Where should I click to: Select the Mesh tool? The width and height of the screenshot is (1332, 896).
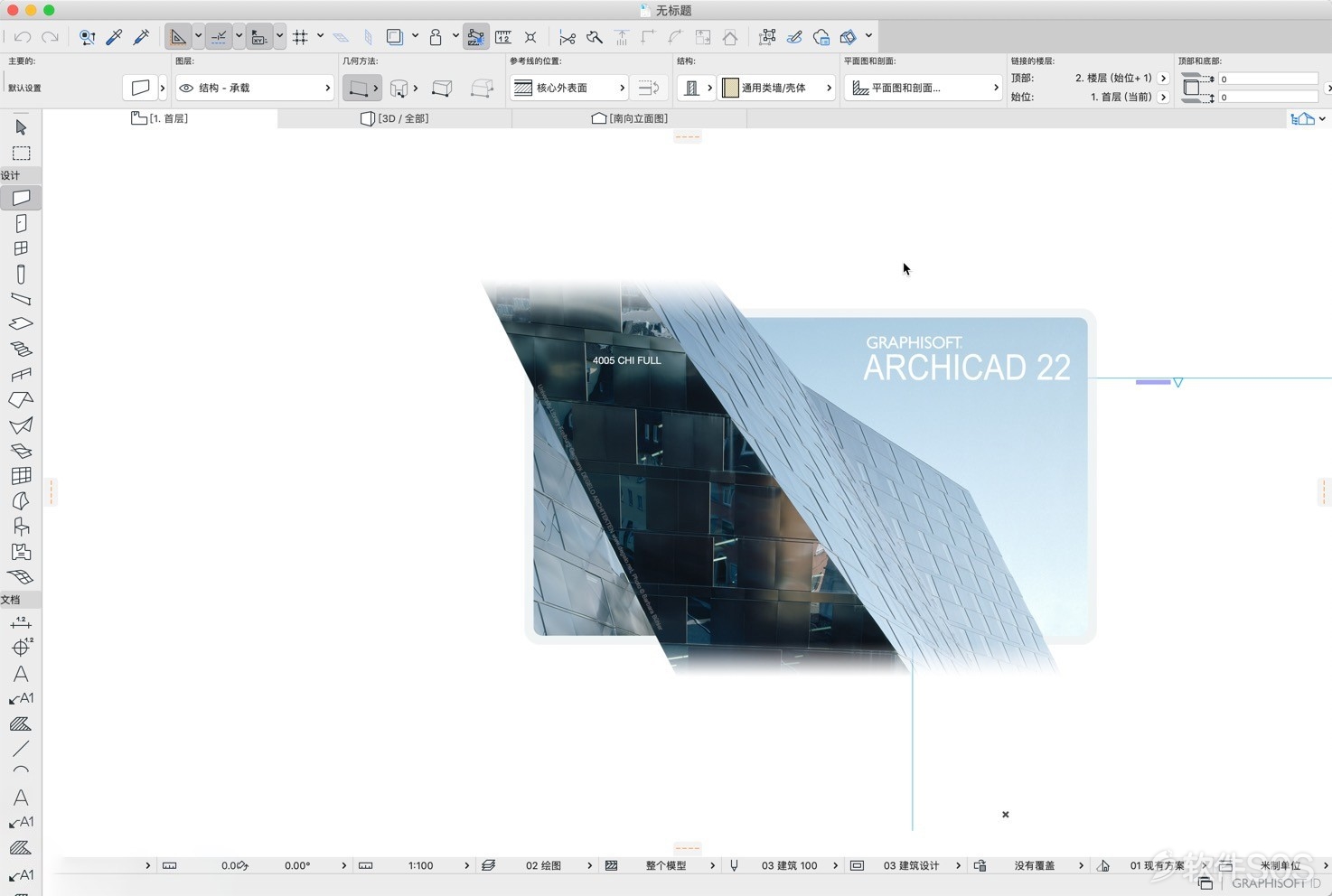(x=21, y=576)
